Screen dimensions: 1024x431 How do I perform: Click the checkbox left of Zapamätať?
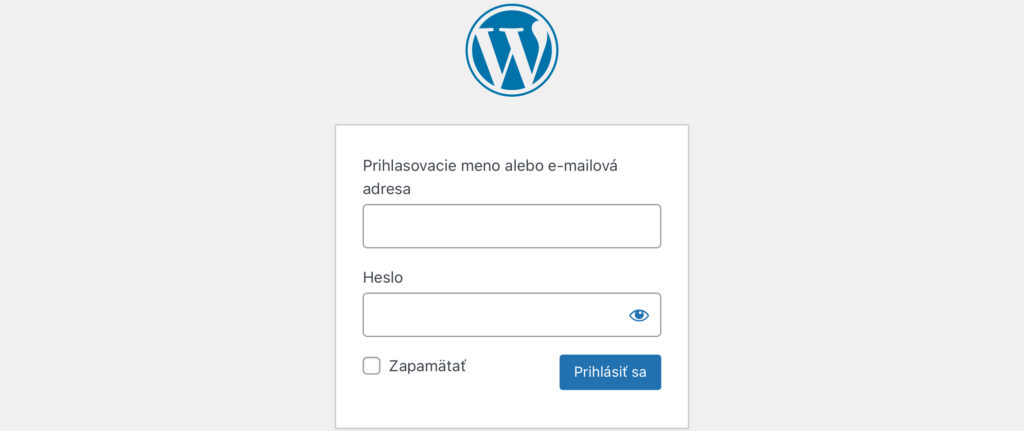[x=372, y=366]
